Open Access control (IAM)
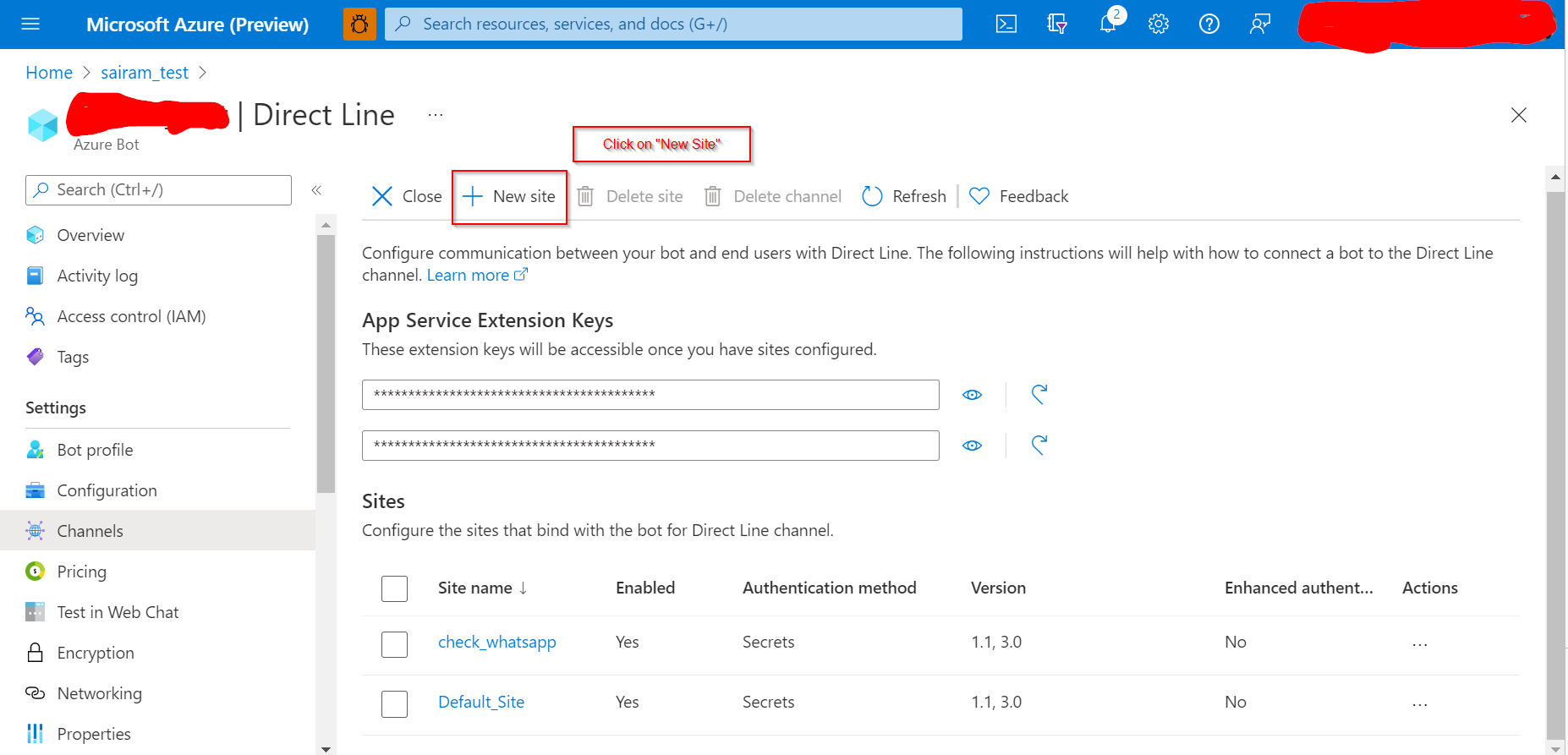 click(131, 316)
